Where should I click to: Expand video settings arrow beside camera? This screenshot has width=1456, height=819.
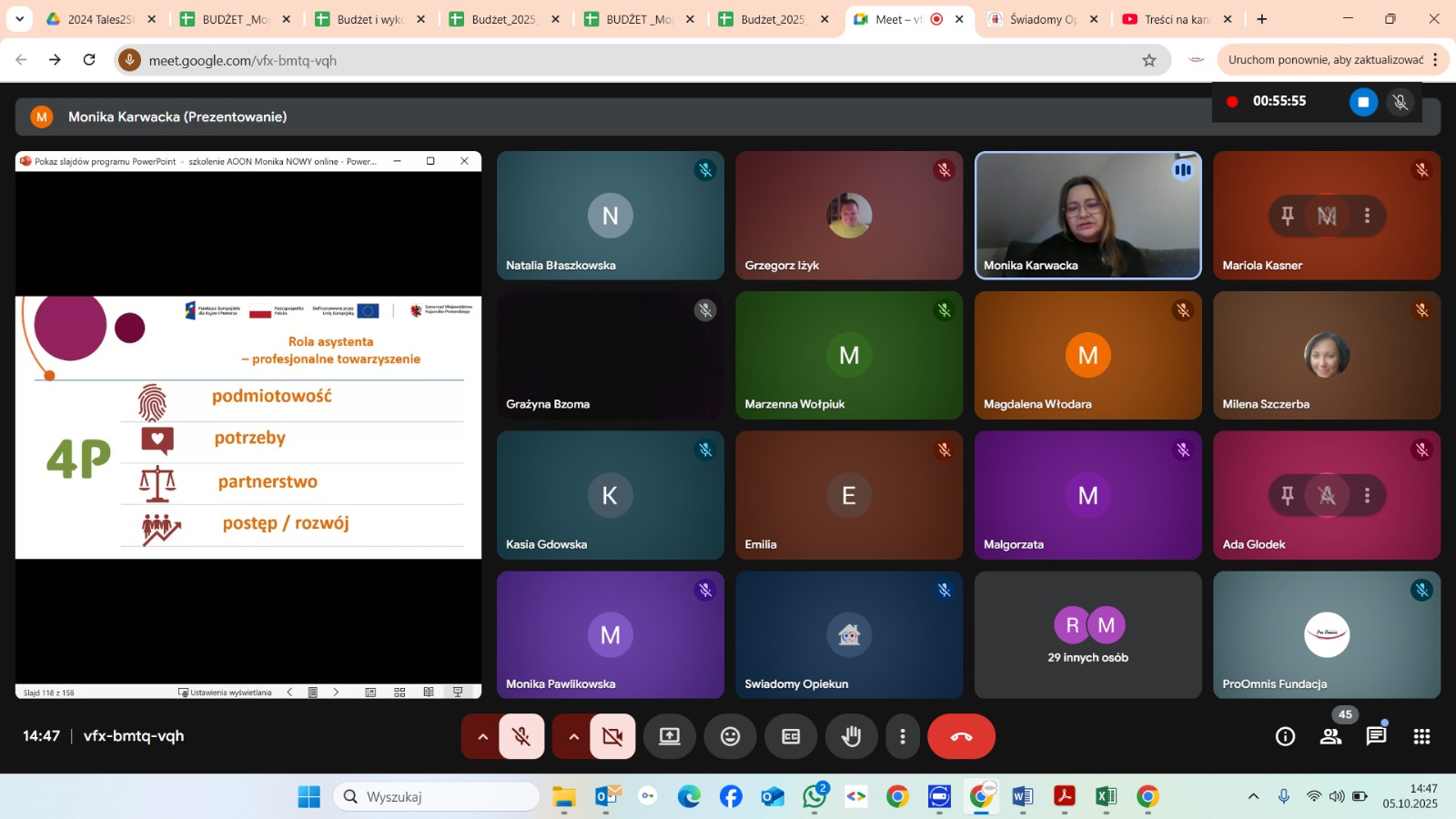click(x=573, y=736)
